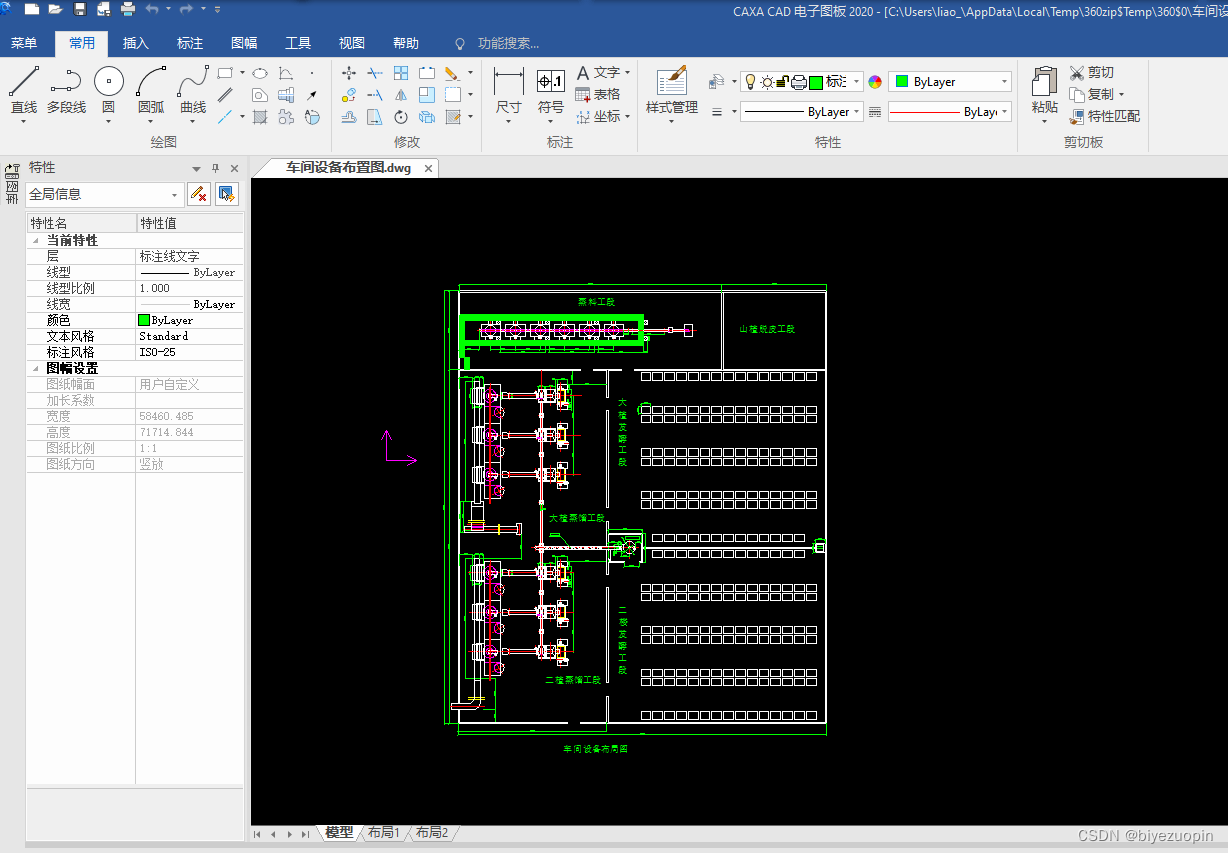This screenshot has height=853, width=1228.
Task: Switch to the 标注 ribbon tab
Action: pos(190,43)
